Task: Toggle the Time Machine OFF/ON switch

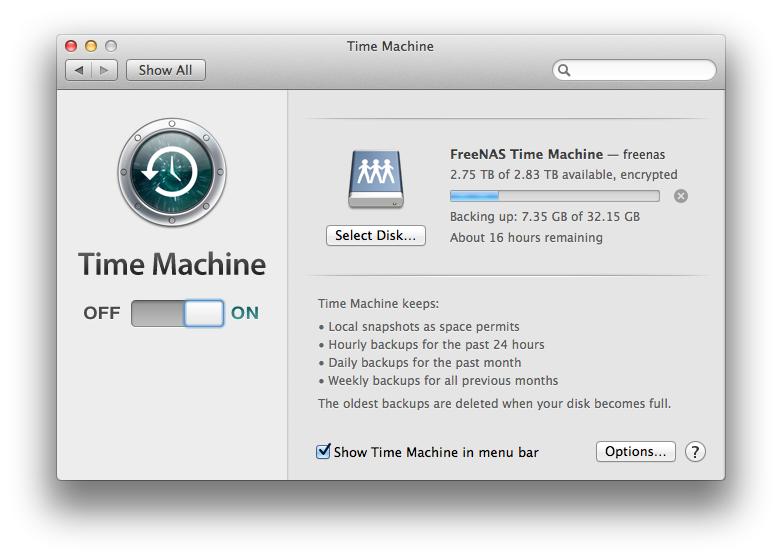Action: [178, 313]
